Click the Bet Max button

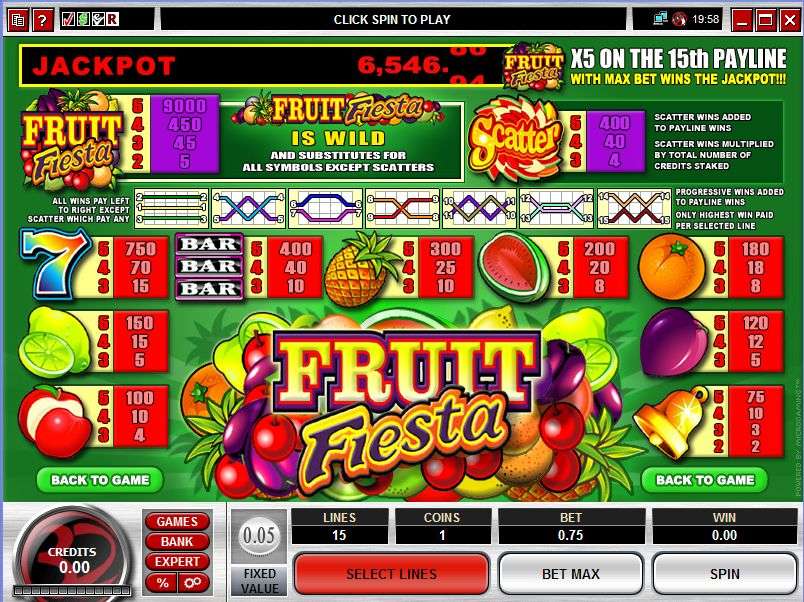click(x=571, y=574)
